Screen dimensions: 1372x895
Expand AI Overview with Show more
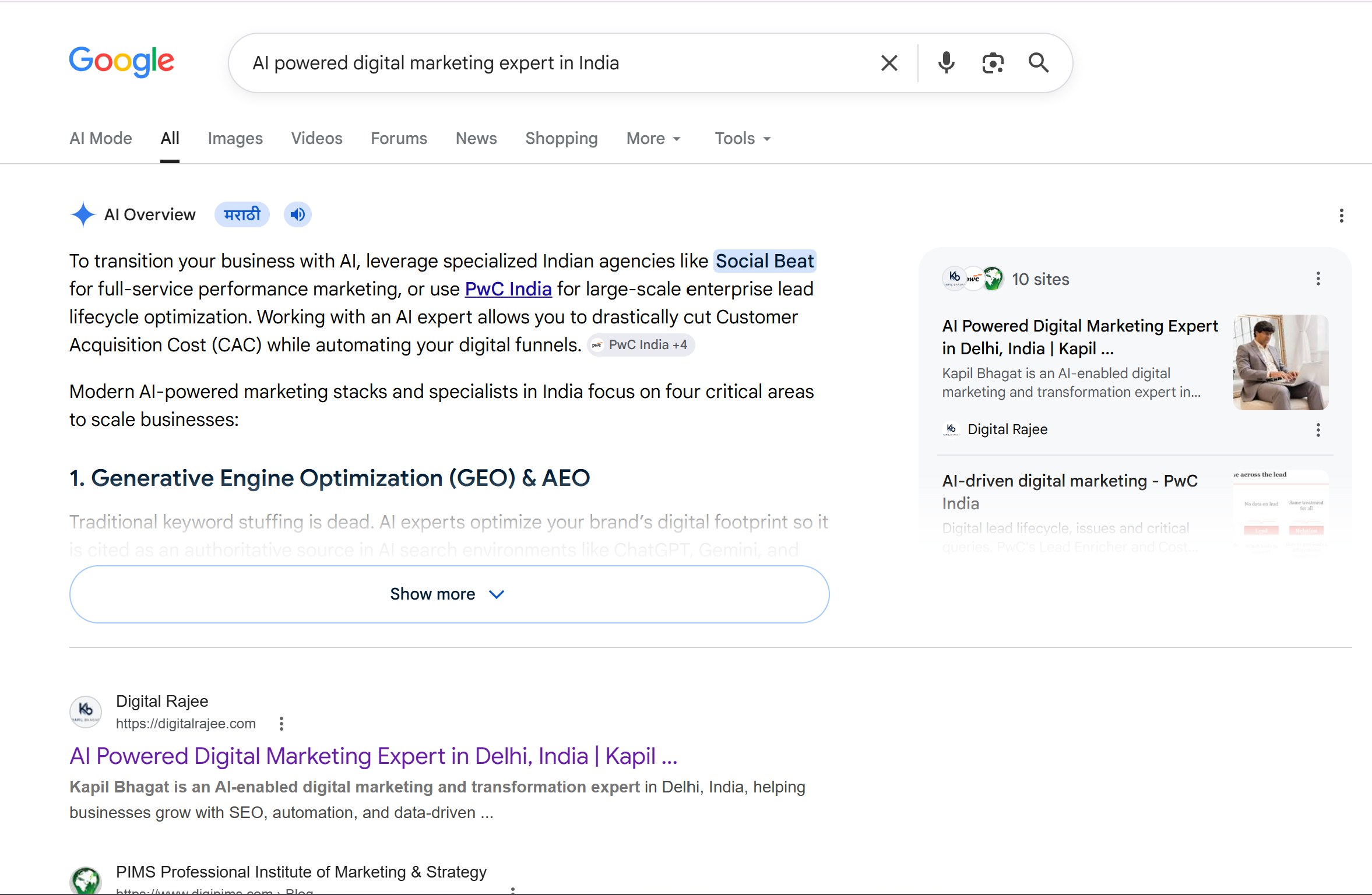[449, 594]
